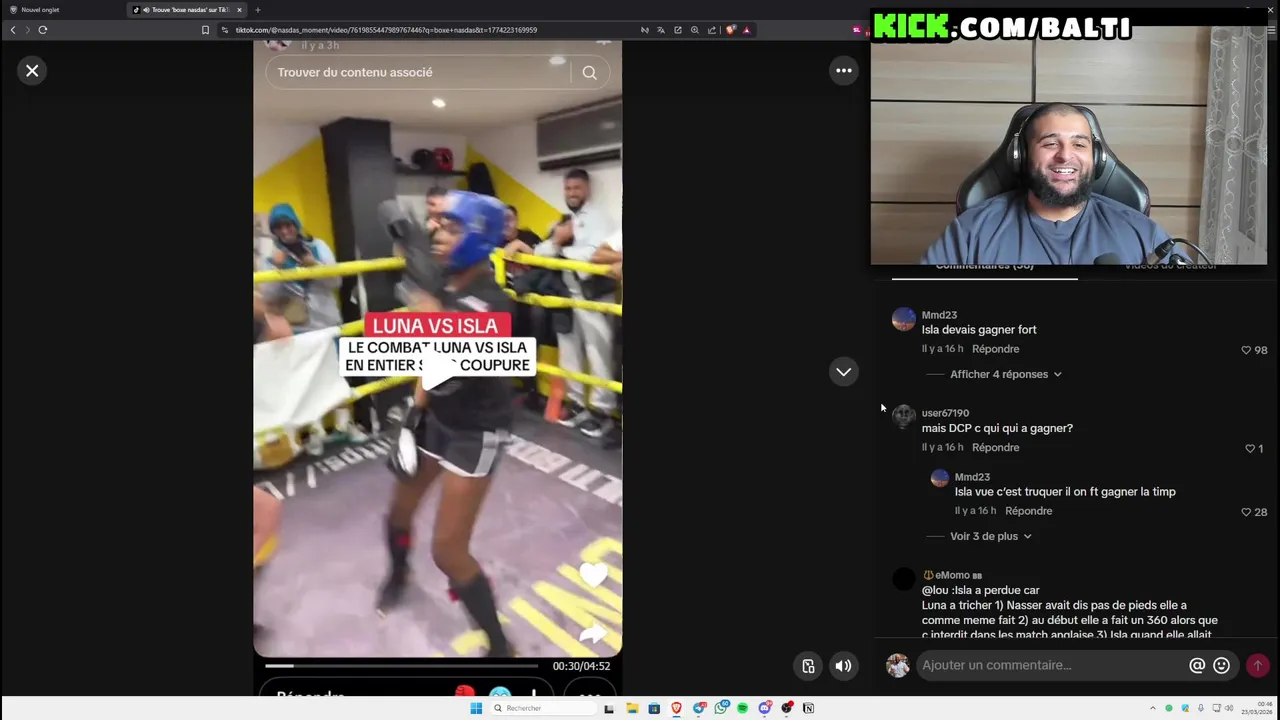The height and width of the screenshot is (720, 1280).
Task: Toggle picture-in-picture floating player icon
Action: tap(808, 666)
